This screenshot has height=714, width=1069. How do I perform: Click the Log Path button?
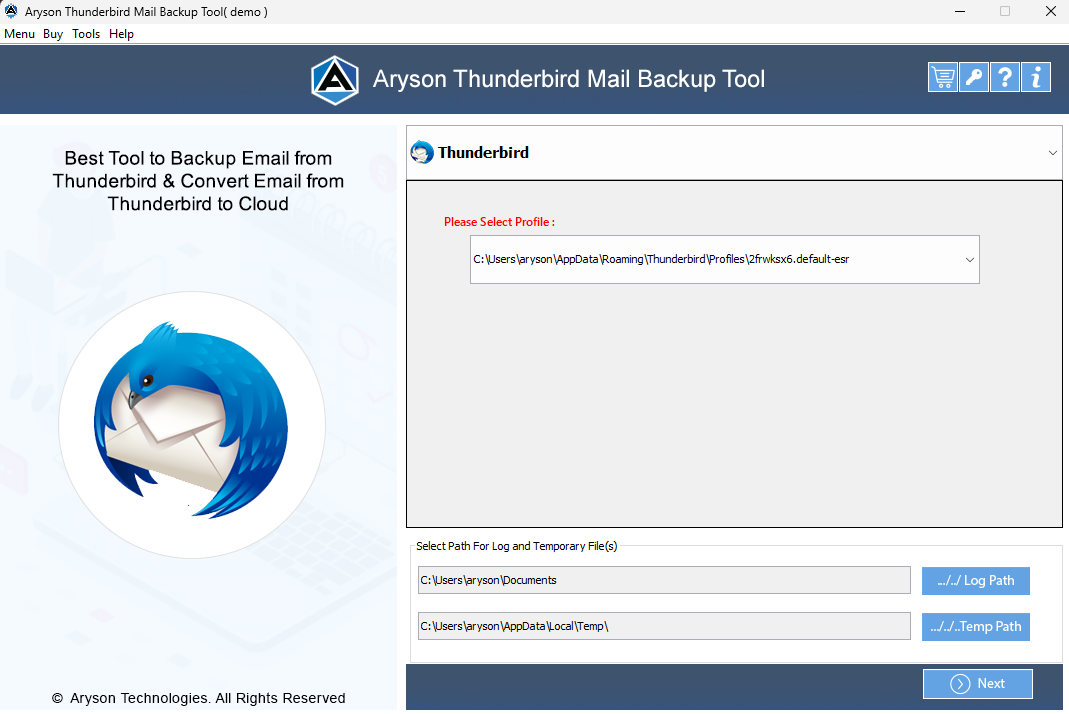(x=976, y=580)
